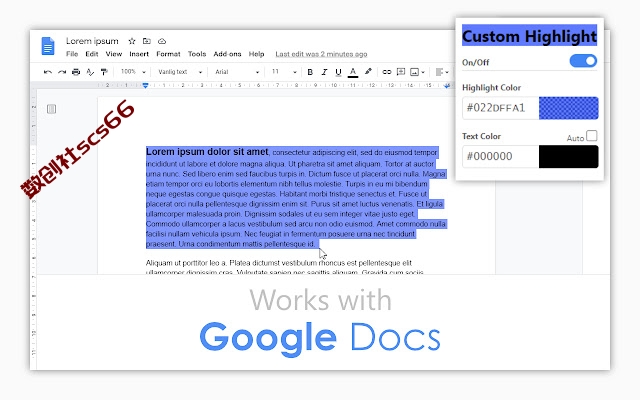This screenshot has width=640, height=400.
Task: Undo the last action
Action: tap(48, 72)
